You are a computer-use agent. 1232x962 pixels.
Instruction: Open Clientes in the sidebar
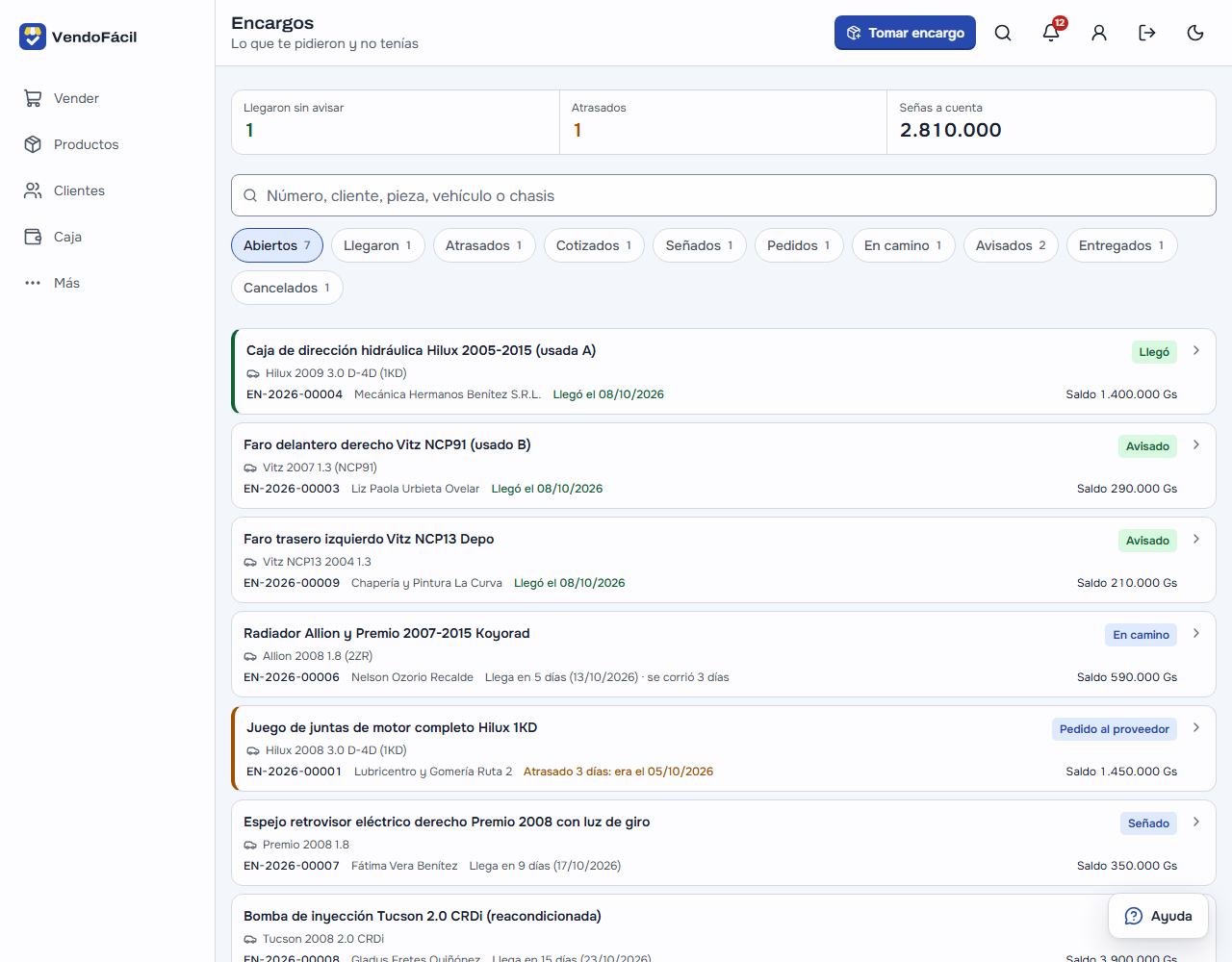coord(108,190)
